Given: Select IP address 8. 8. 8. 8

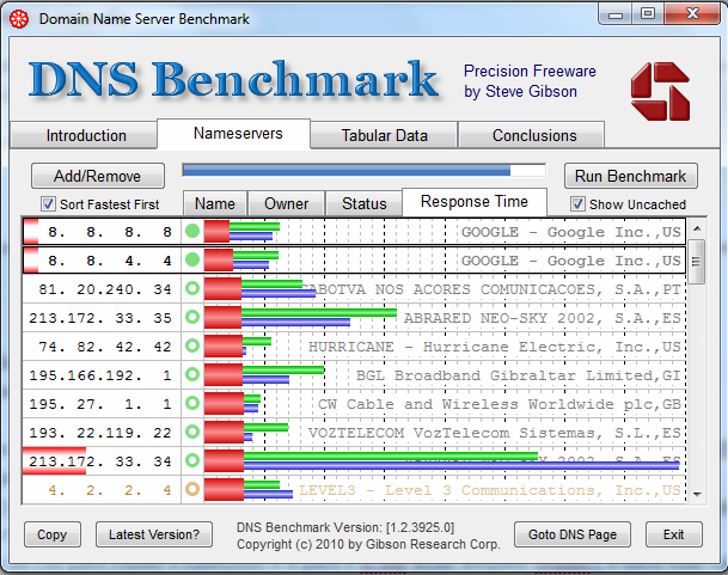Looking at the screenshot, I should point(110,232).
